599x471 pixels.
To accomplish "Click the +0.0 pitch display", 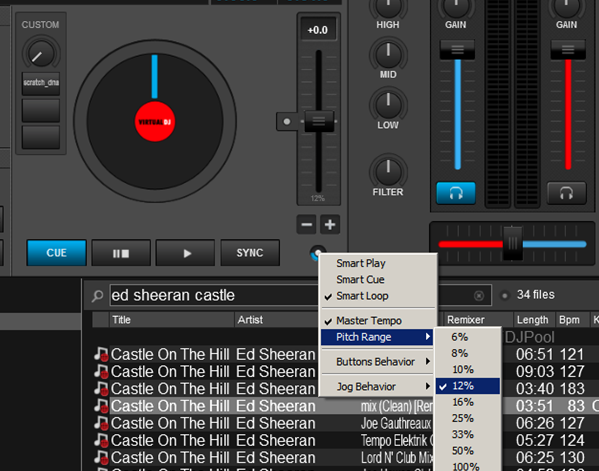I will [x=318, y=29].
